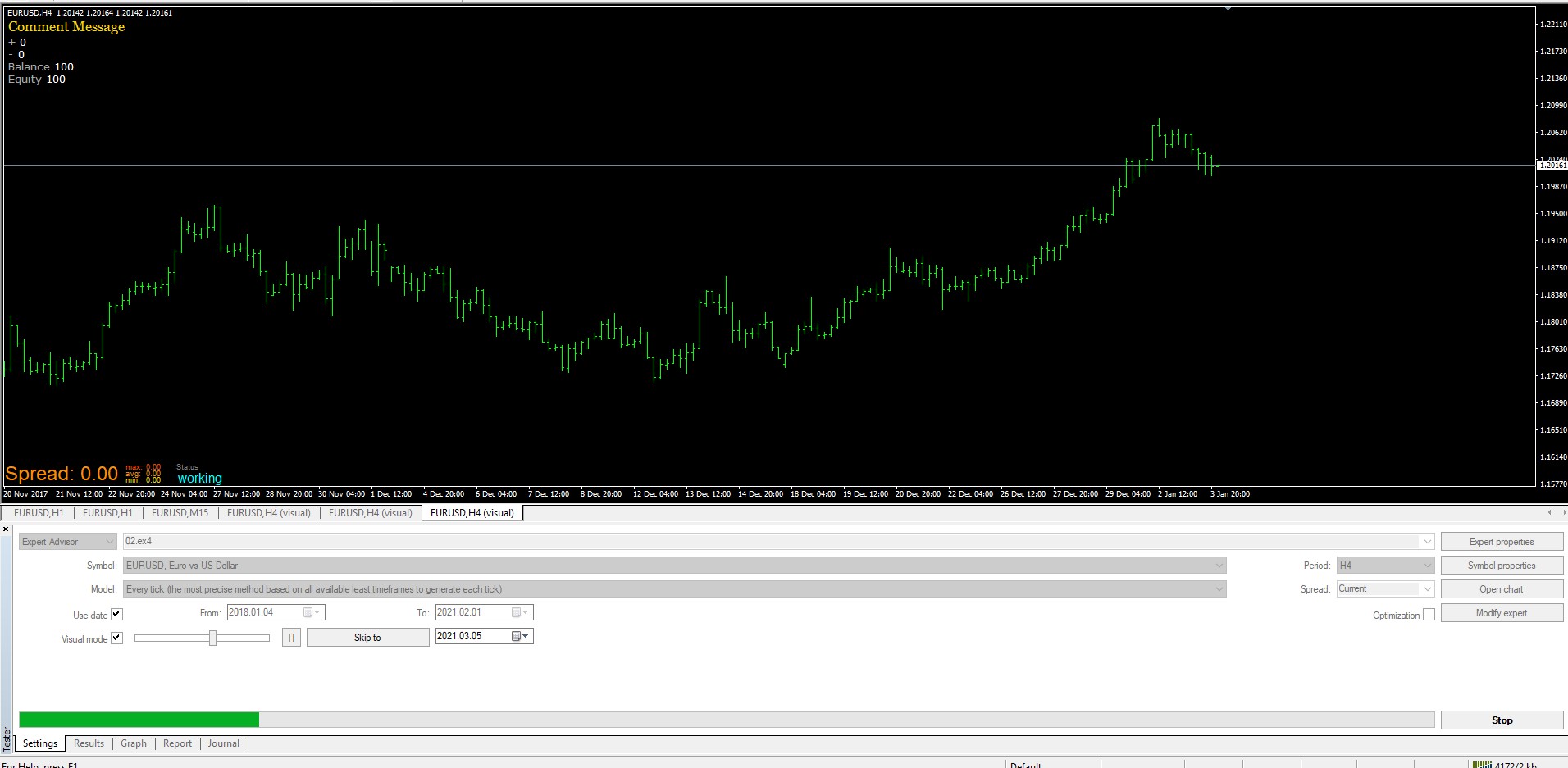1568x768 pixels.
Task: Click the 1 Dec 12:00 time axis label
Action: coord(391,494)
